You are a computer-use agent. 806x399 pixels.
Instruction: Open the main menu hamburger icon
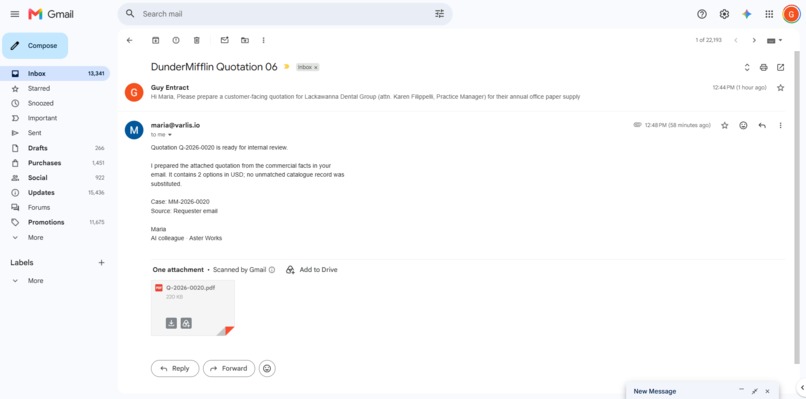point(15,14)
